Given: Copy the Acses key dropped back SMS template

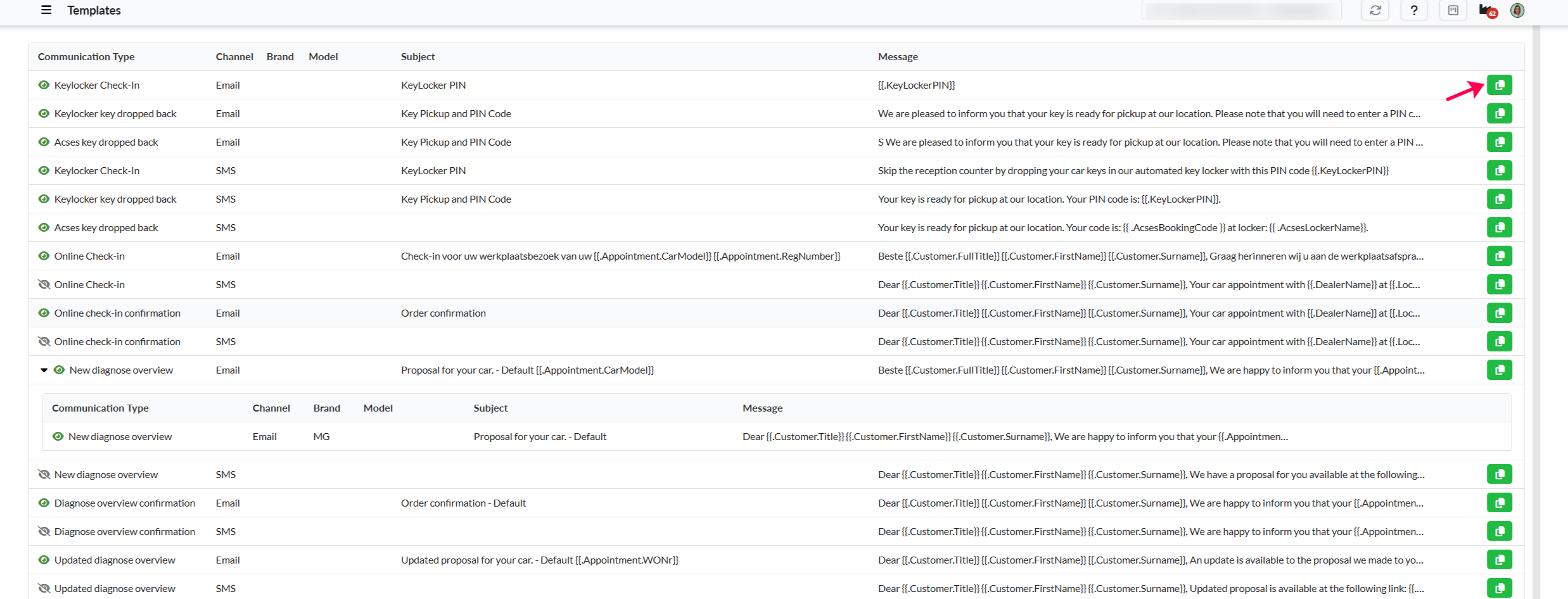Looking at the screenshot, I should [1499, 227].
